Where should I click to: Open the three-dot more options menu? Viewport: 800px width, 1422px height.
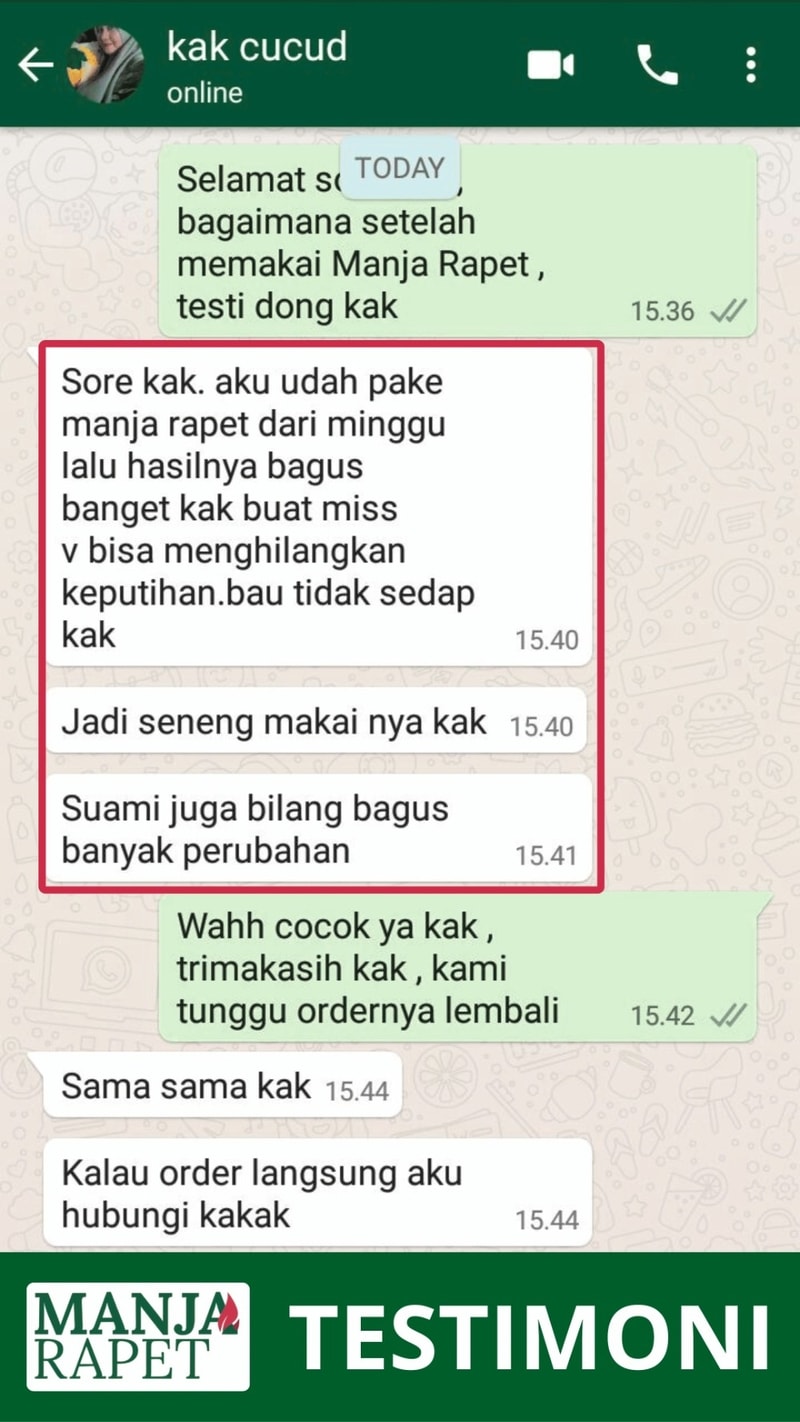751,66
